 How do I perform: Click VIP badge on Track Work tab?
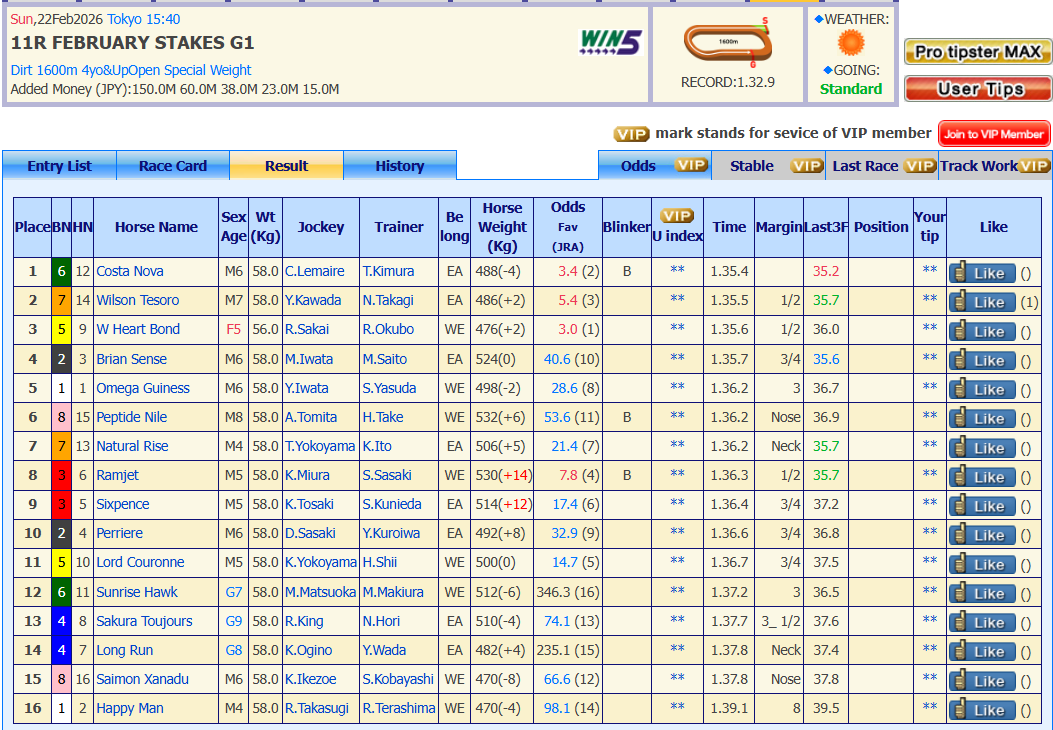1034,165
